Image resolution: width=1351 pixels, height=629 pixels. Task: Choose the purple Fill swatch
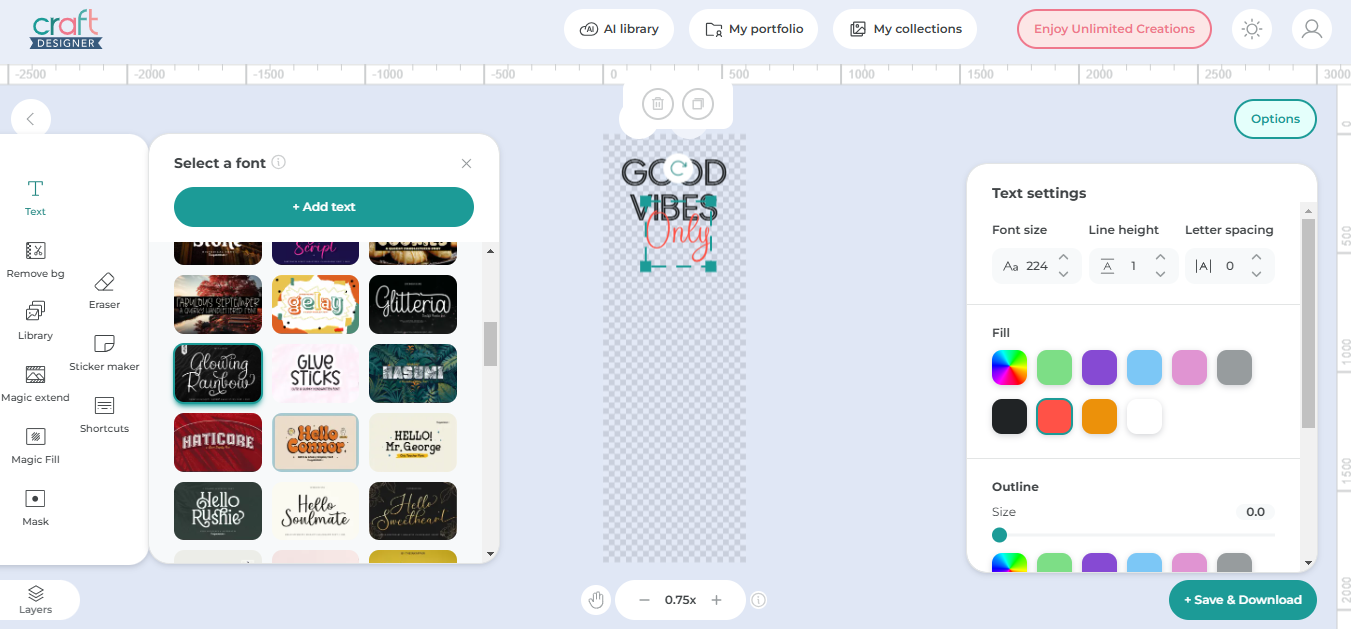point(1099,368)
